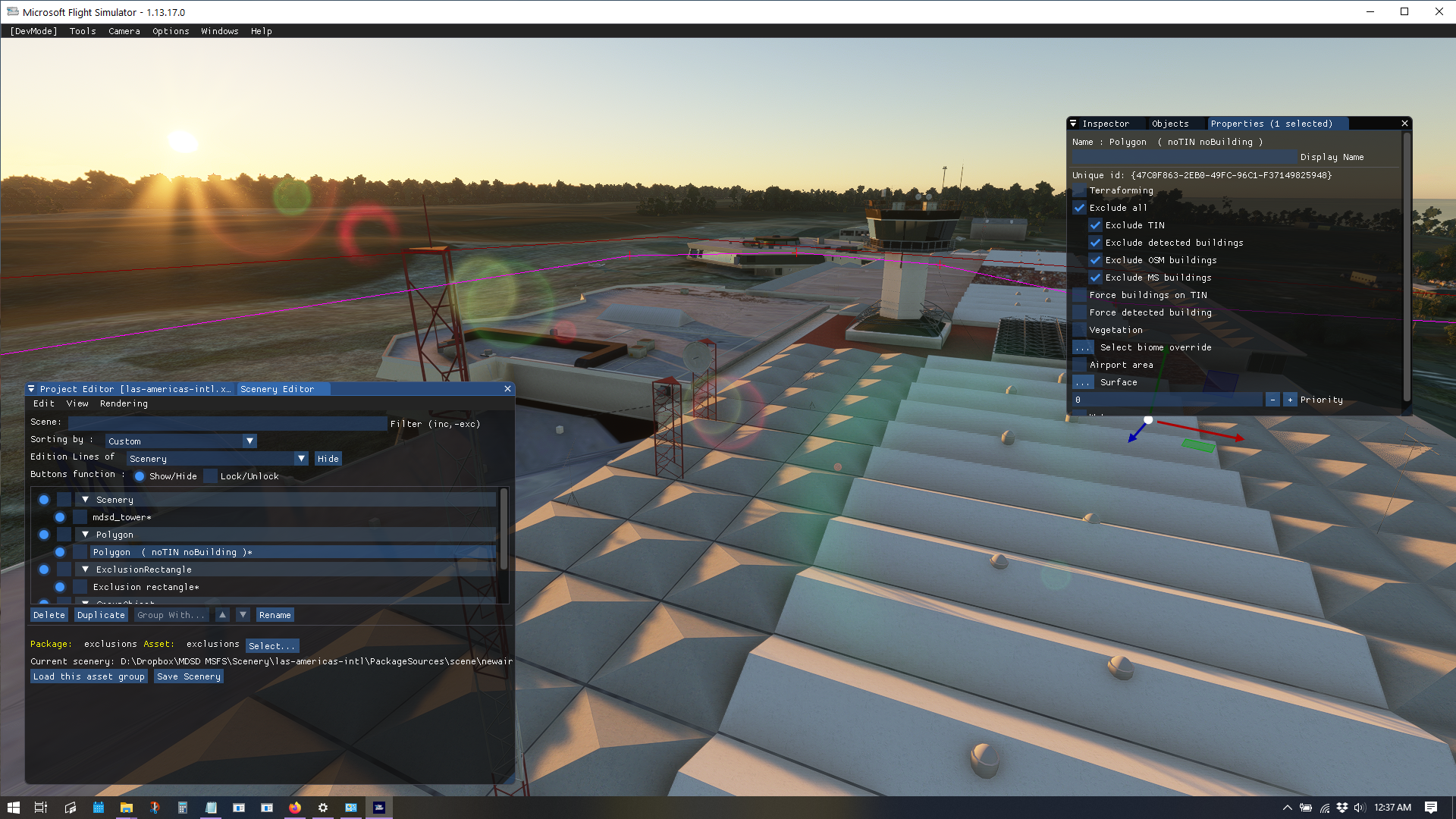Collapse the Project Editor panel via its triangle
1456x819 pixels.
click(31, 389)
